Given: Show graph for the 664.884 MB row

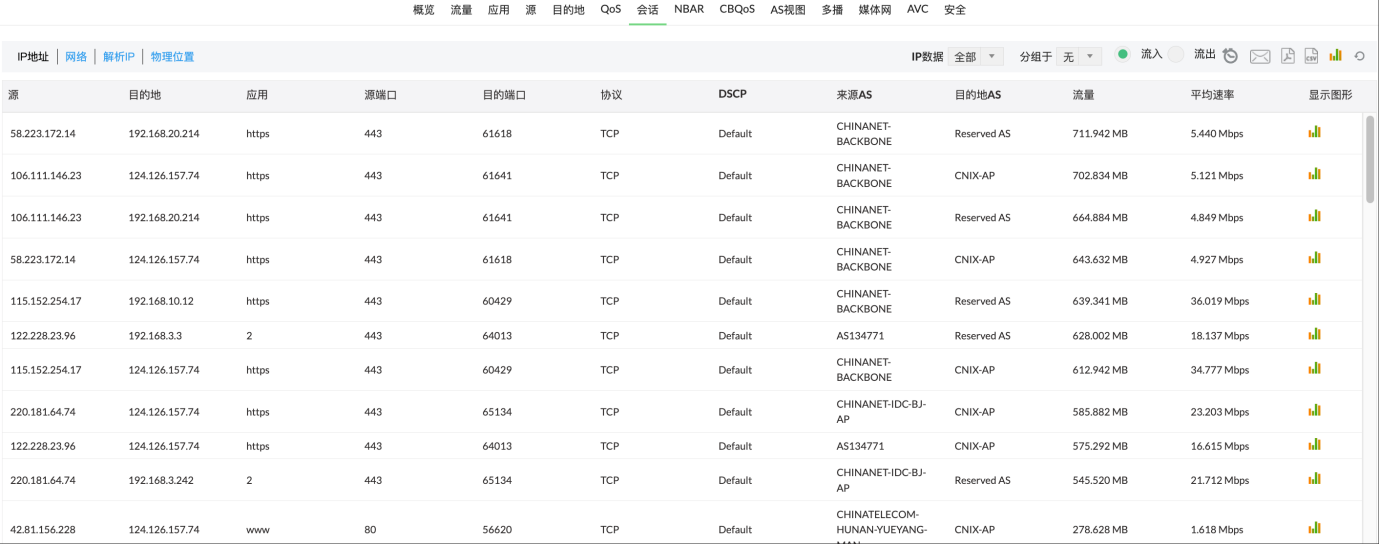Looking at the screenshot, I should [1315, 215].
